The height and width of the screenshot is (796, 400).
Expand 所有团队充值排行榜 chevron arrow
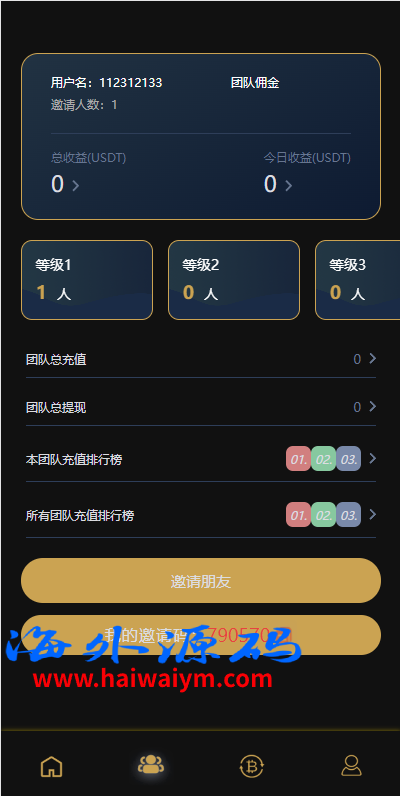(x=373, y=515)
